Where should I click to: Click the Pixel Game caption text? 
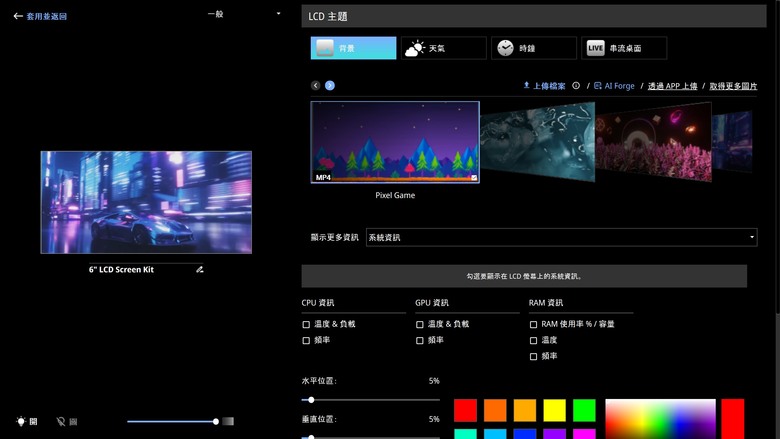coord(395,195)
